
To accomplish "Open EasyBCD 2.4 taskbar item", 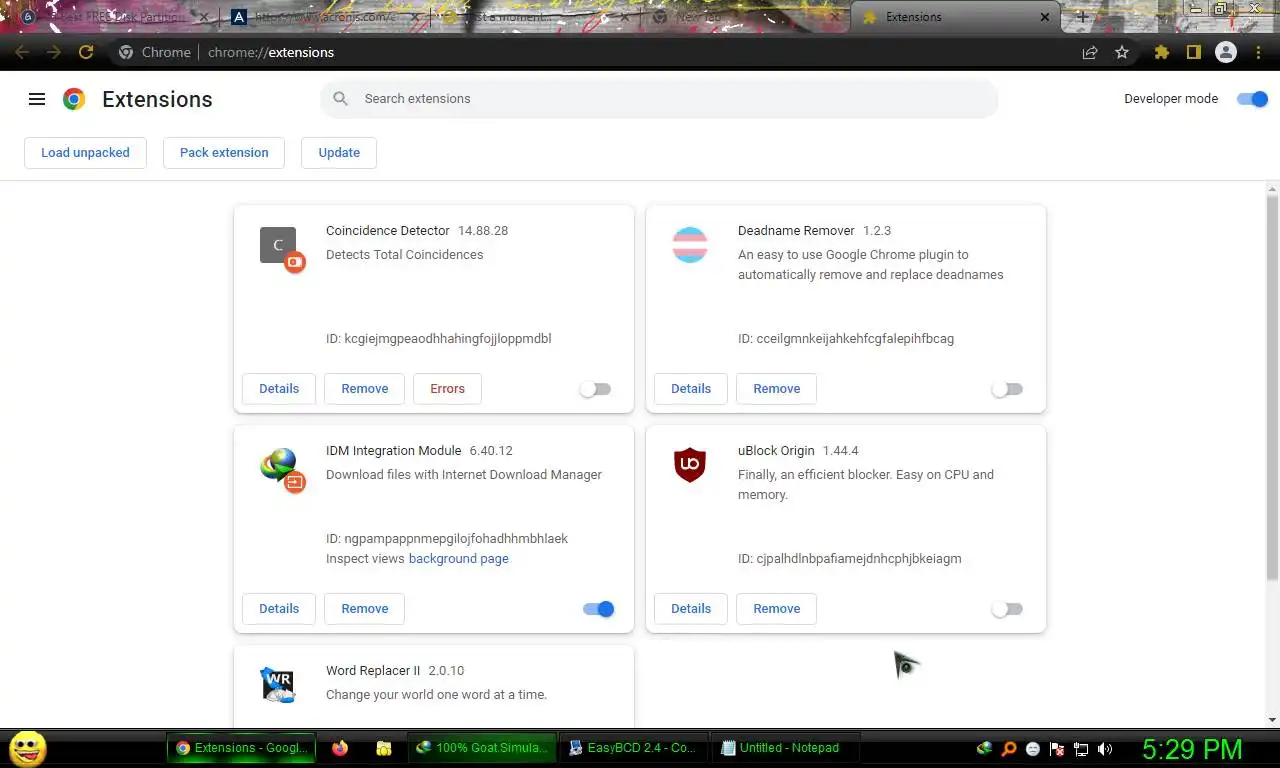I will coord(632,748).
